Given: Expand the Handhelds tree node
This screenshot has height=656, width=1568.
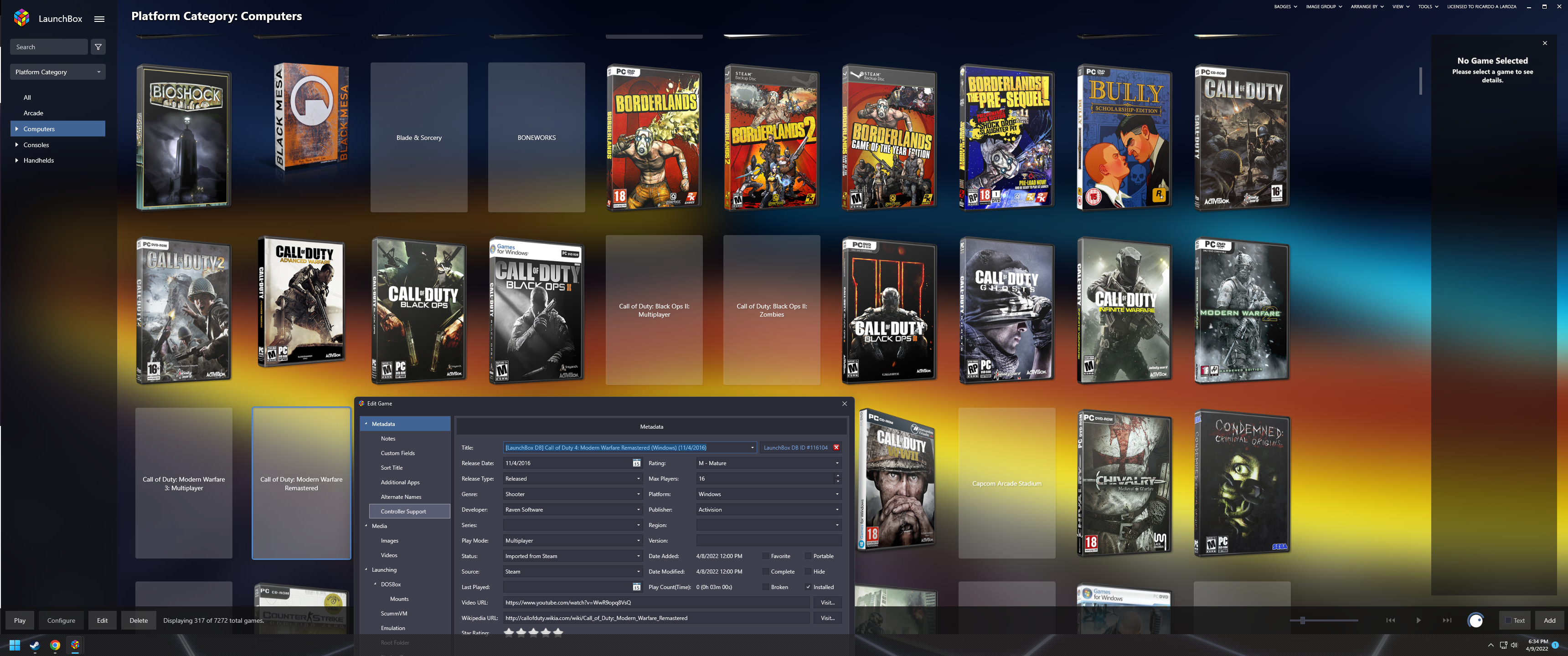Looking at the screenshot, I should 16,161.
